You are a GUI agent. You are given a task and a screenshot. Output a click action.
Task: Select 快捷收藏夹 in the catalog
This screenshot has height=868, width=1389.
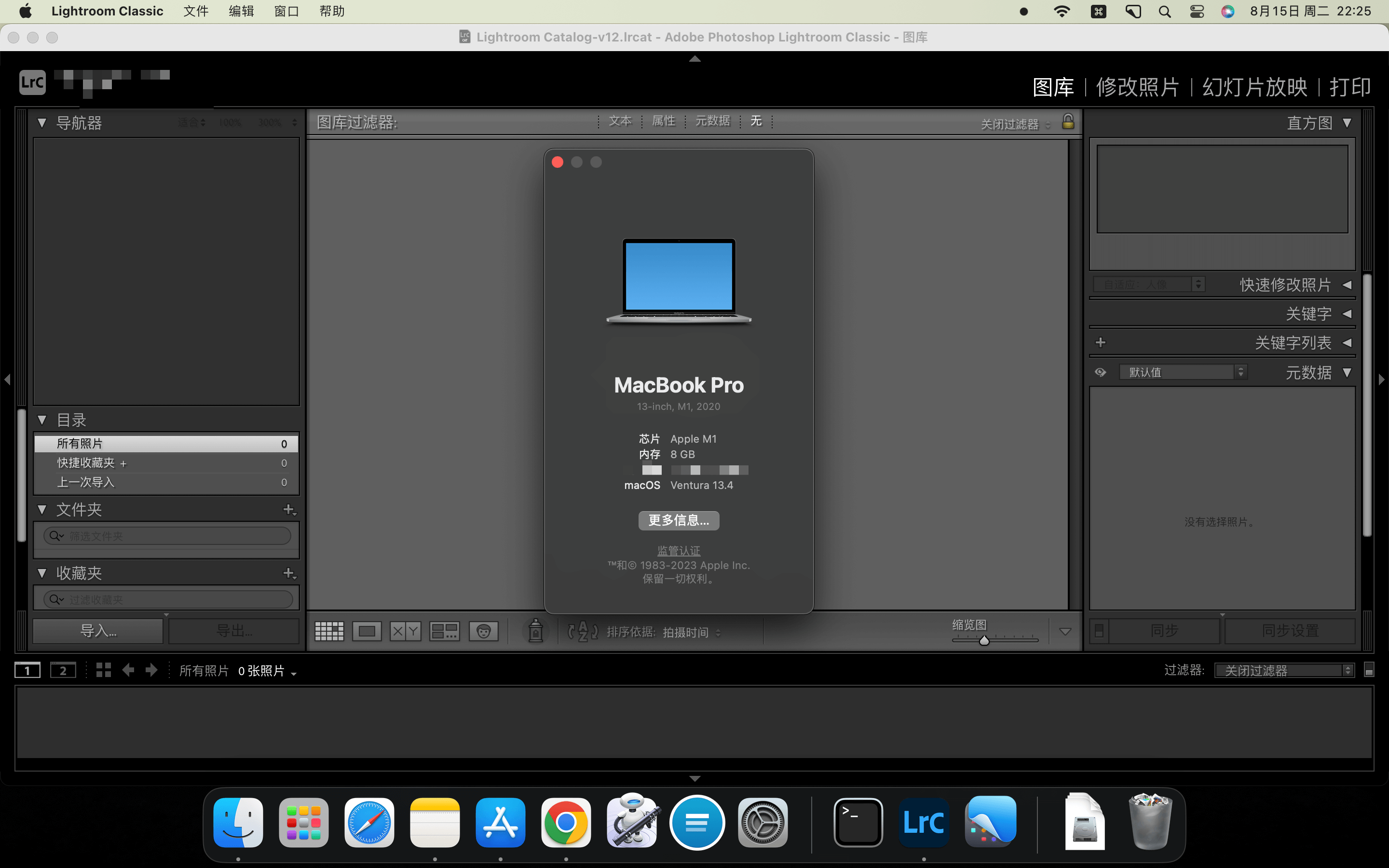(166, 463)
